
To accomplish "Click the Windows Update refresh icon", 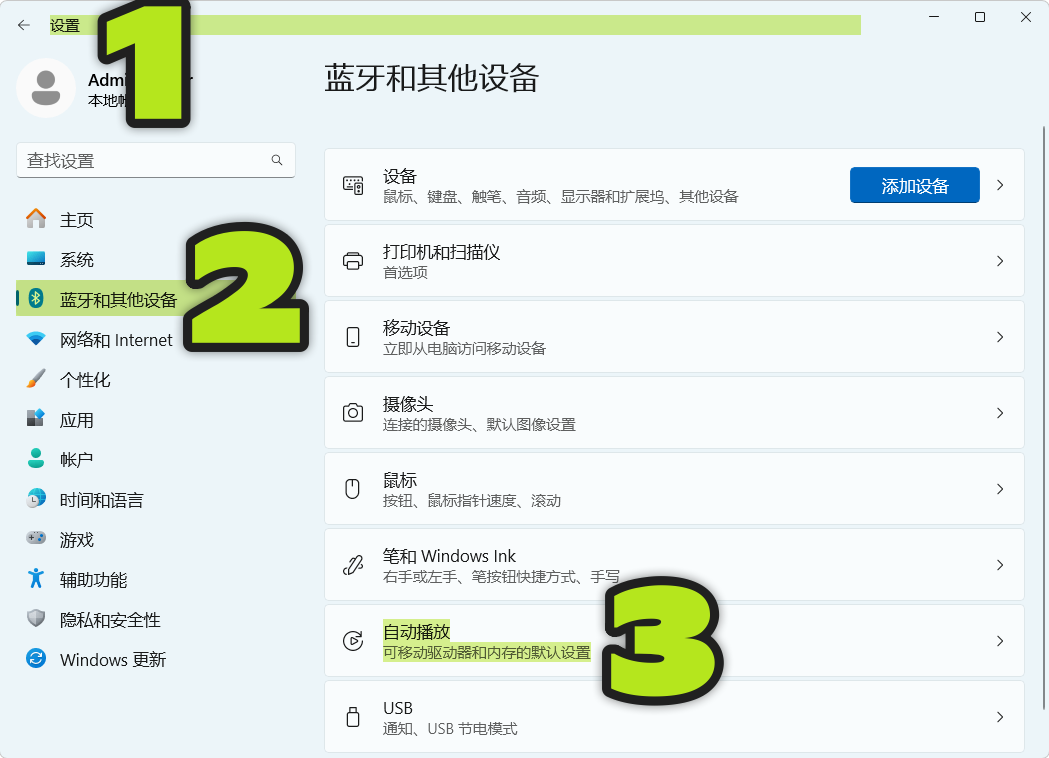I will click(36, 659).
